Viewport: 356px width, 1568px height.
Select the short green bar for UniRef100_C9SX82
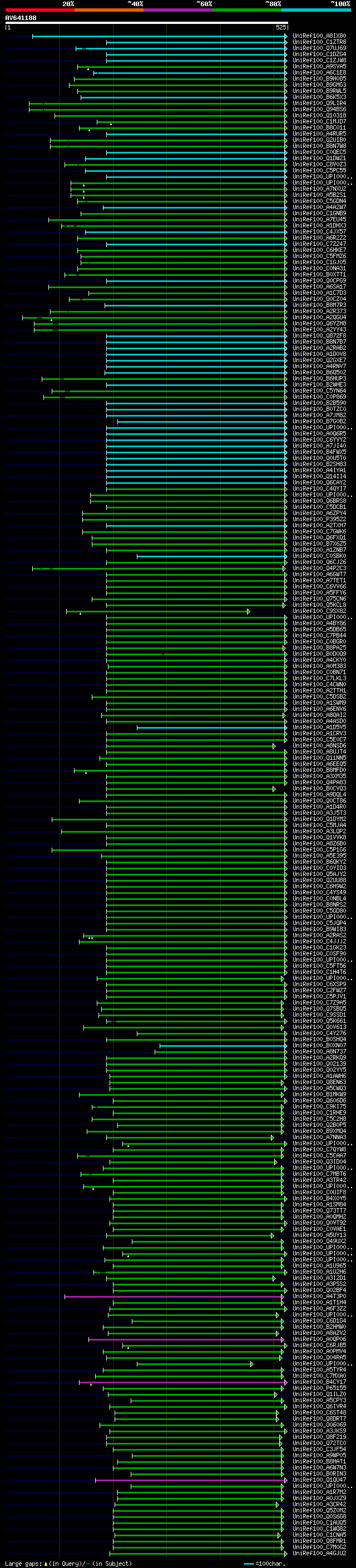(158, 611)
